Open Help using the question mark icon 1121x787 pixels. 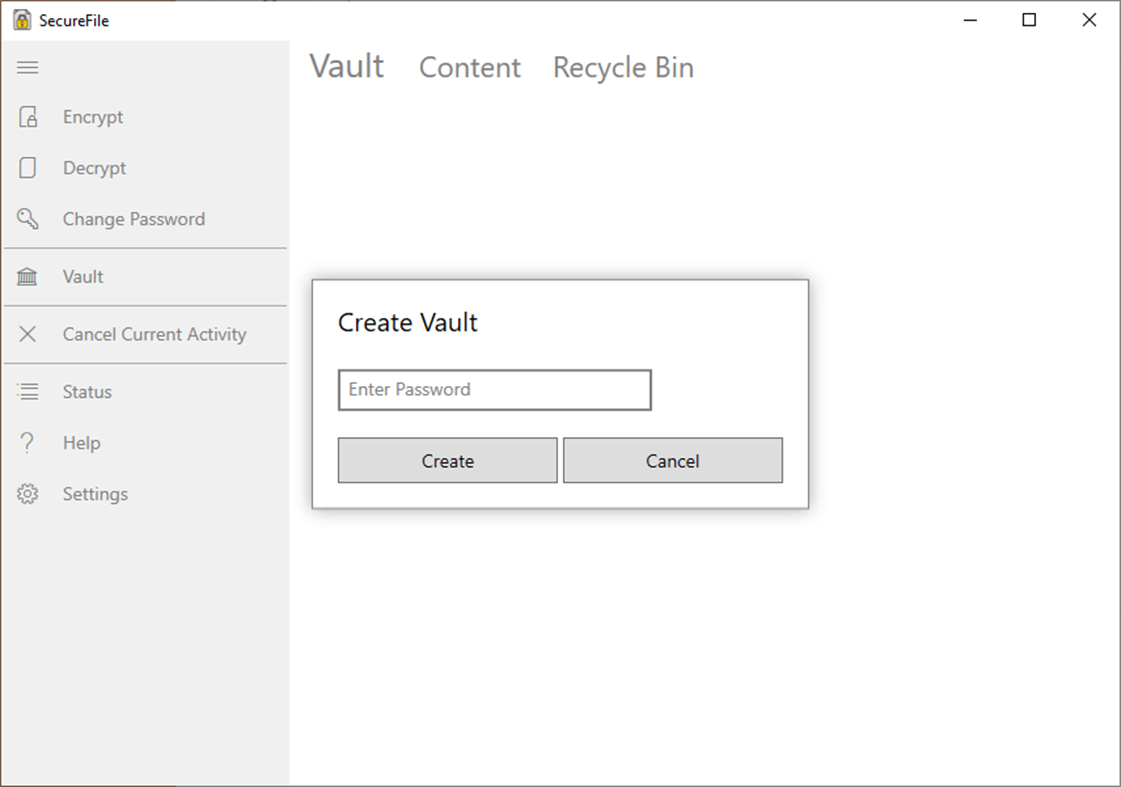(25, 442)
